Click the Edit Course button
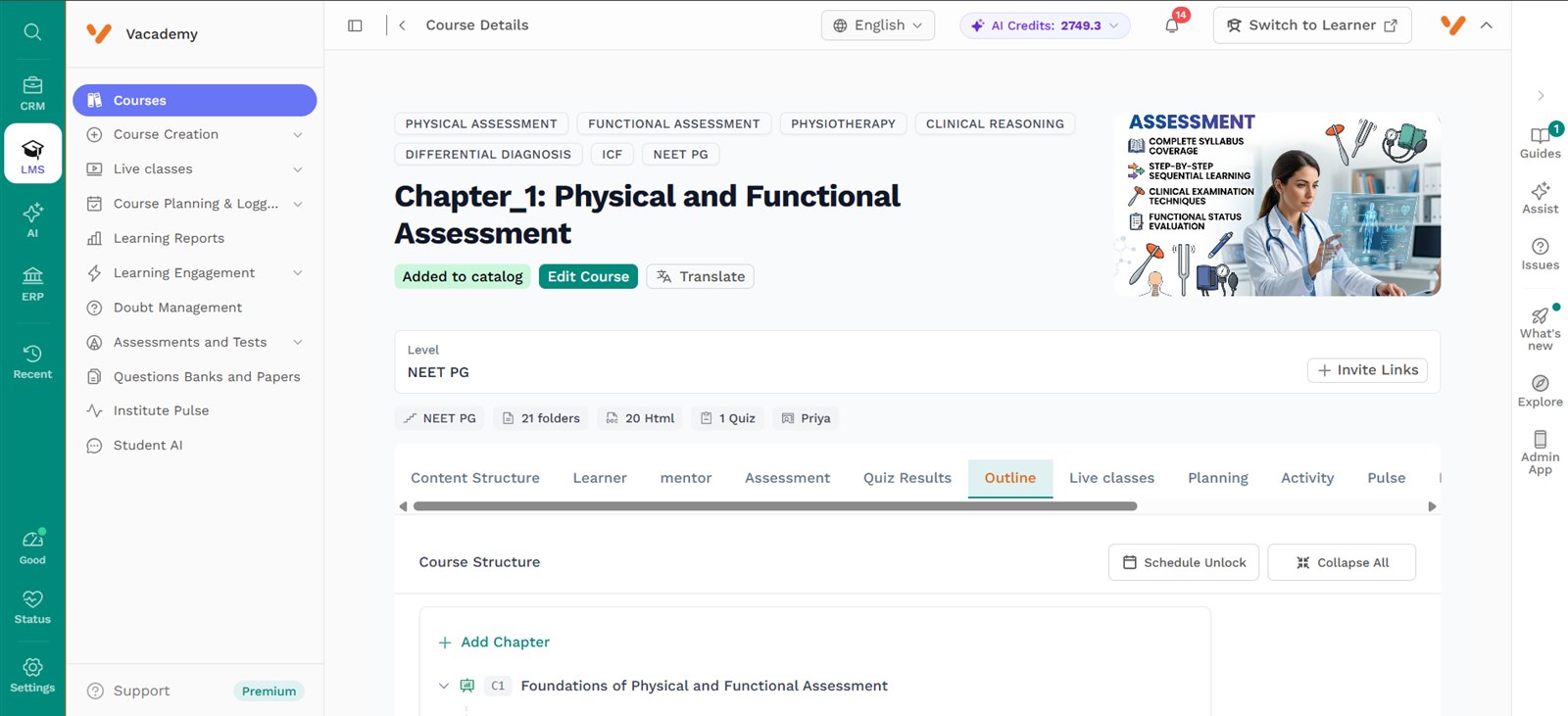 [x=588, y=277]
